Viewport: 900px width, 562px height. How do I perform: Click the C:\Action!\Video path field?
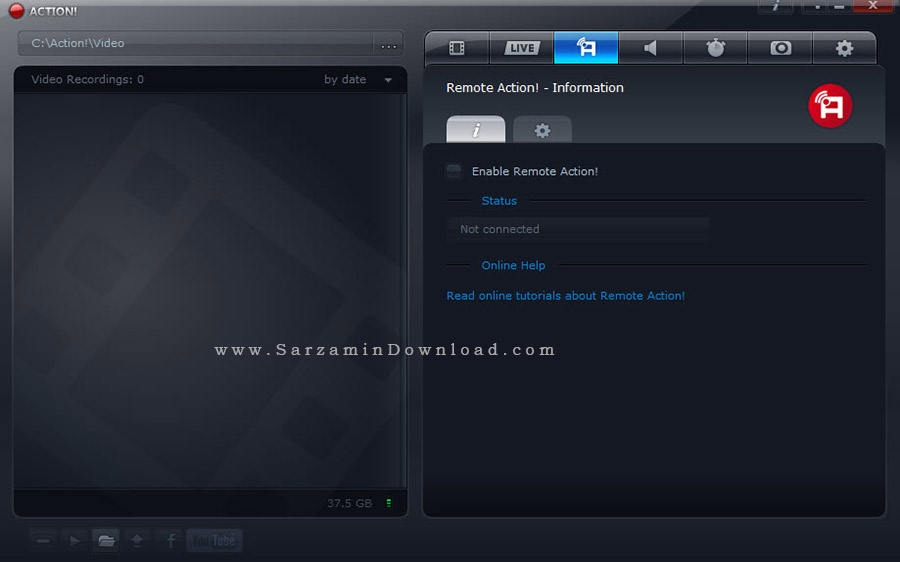[196, 44]
